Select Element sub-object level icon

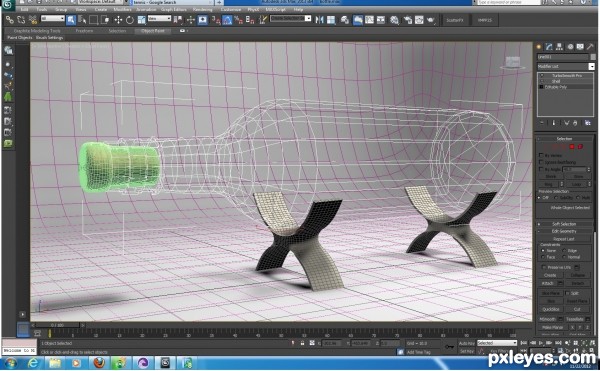(x=580, y=146)
